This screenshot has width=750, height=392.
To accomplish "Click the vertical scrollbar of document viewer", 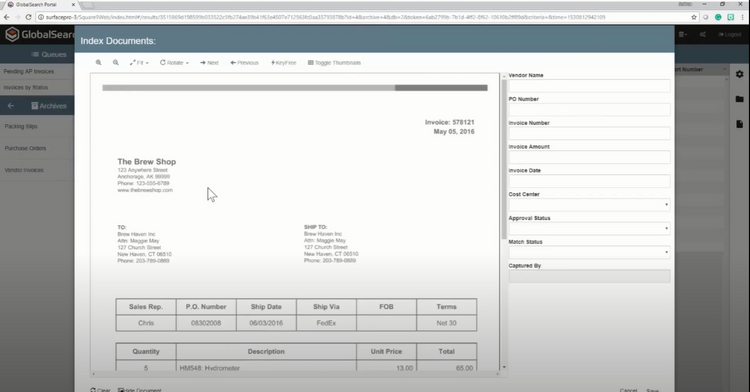I will click(504, 160).
